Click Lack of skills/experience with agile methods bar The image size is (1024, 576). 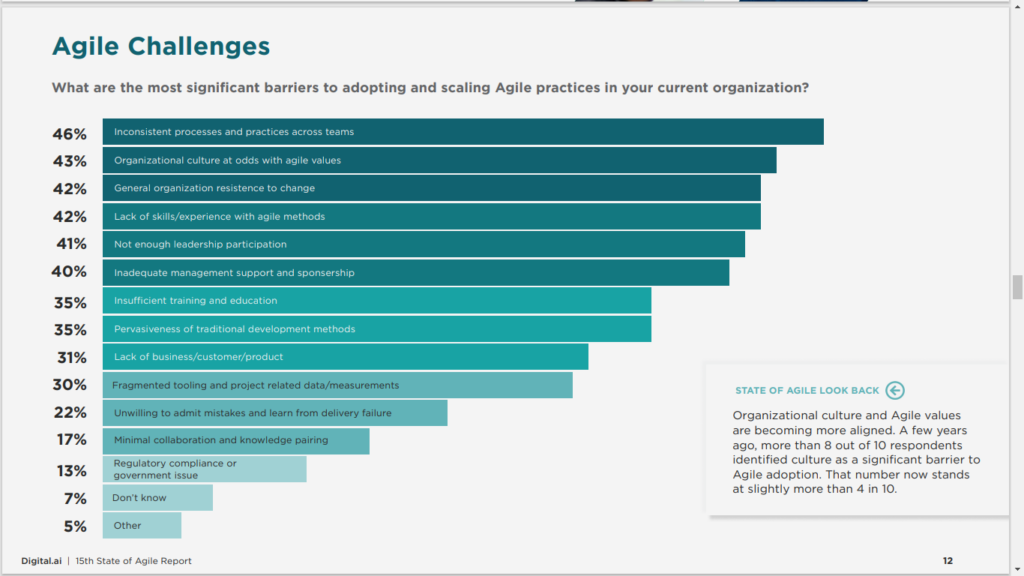(431, 216)
